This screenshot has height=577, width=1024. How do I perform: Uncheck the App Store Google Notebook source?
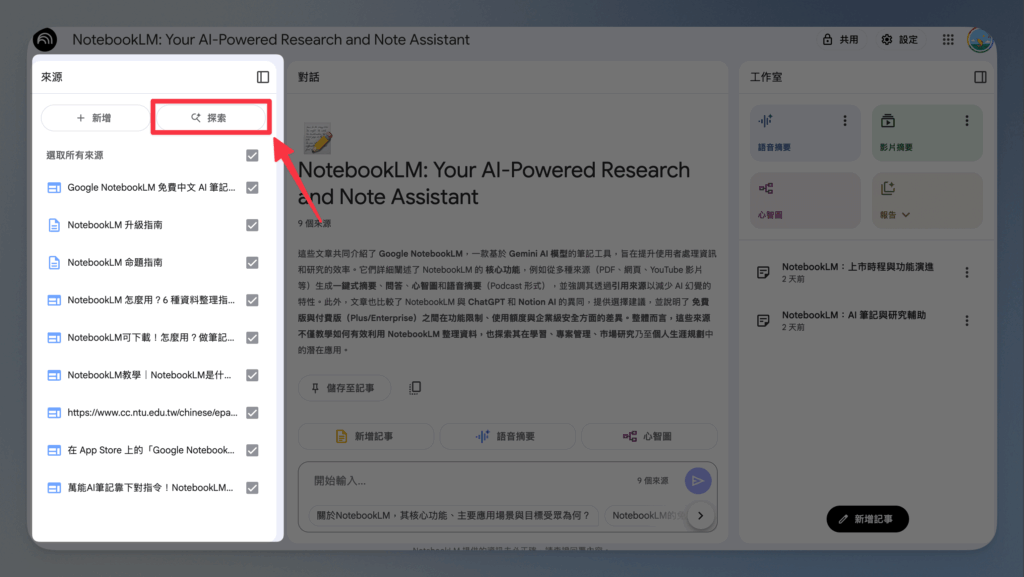pos(252,450)
